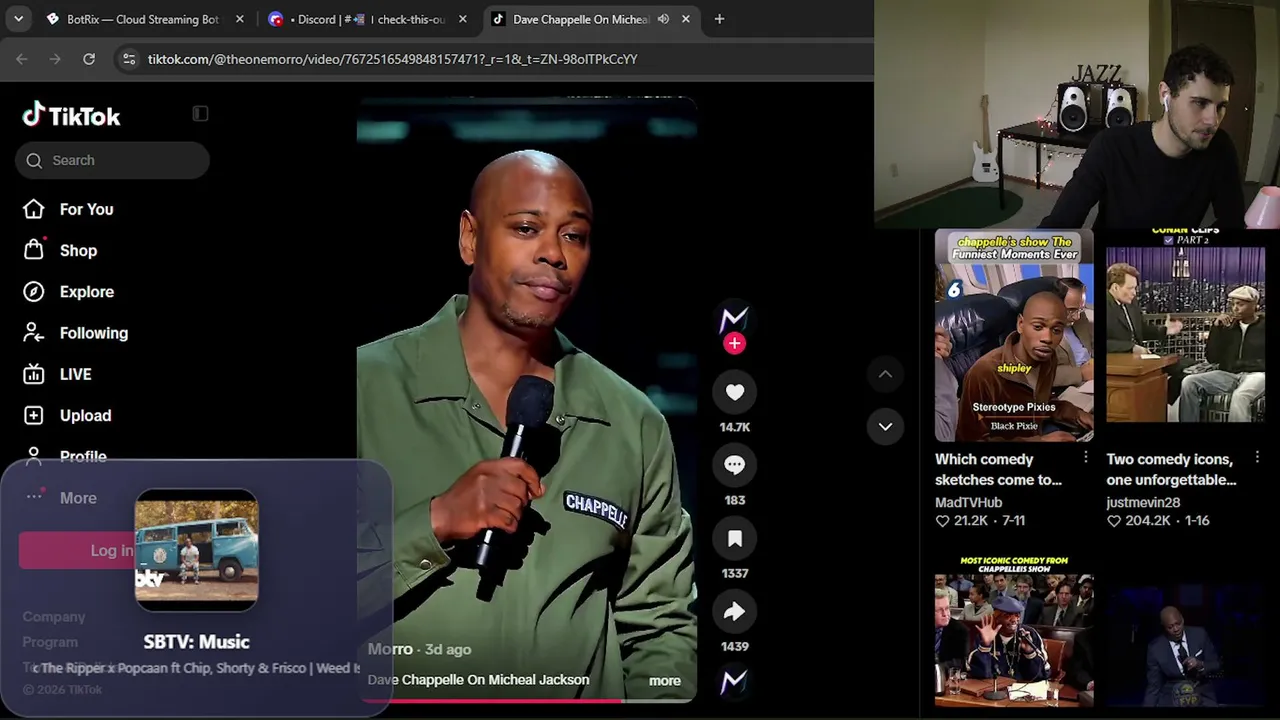Select the Dave Chappelle TikTok browser tab
This screenshot has width=1280, height=720.
click(592, 19)
